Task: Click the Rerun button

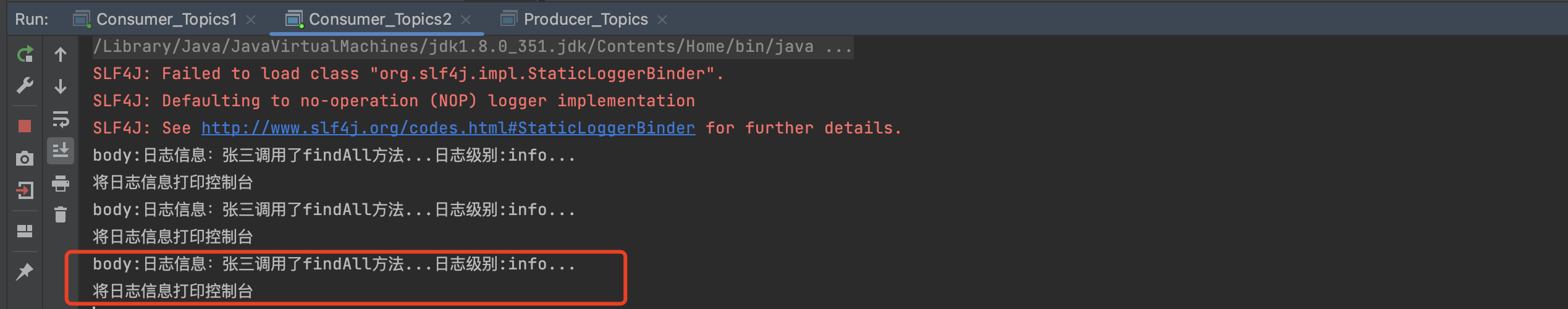Action: (x=25, y=54)
